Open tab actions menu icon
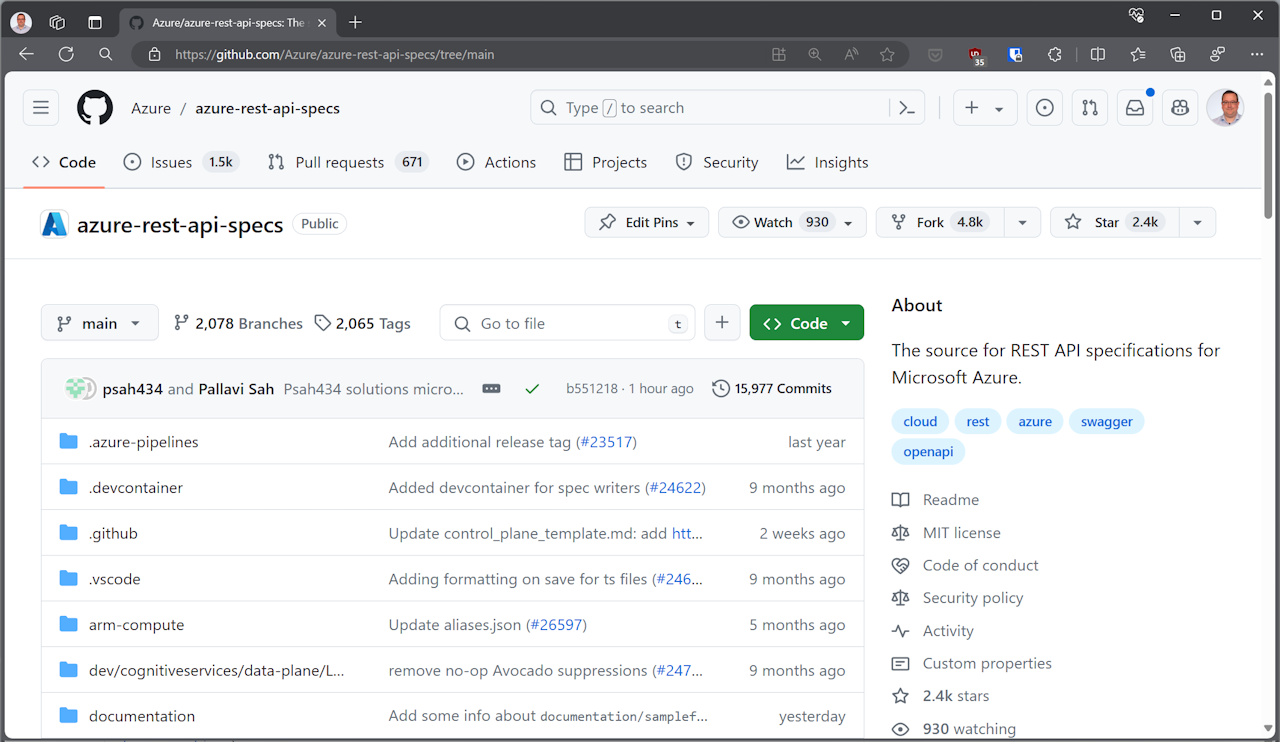Image resolution: width=1280 pixels, height=742 pixels. click(95, 22)
